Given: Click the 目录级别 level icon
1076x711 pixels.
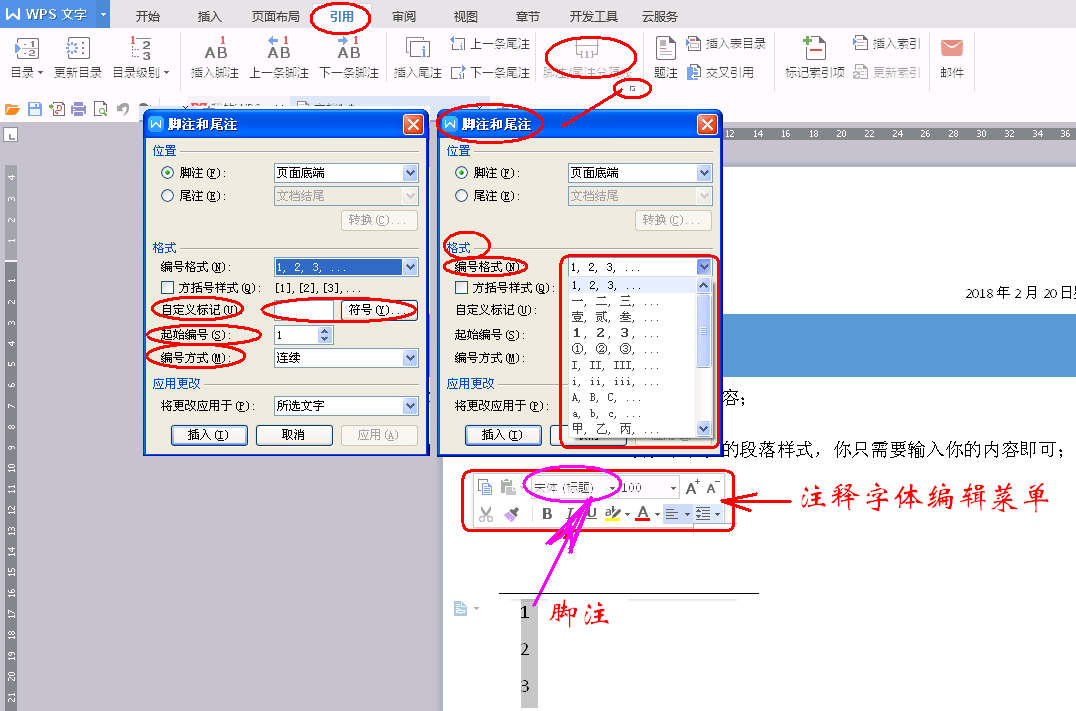Looking at the screenshot, I should coord(141,48).
